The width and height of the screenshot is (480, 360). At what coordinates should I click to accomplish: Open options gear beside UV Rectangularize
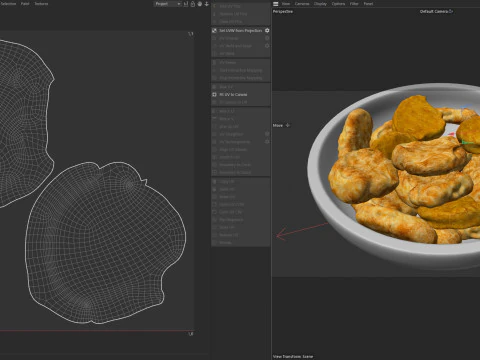267,142
